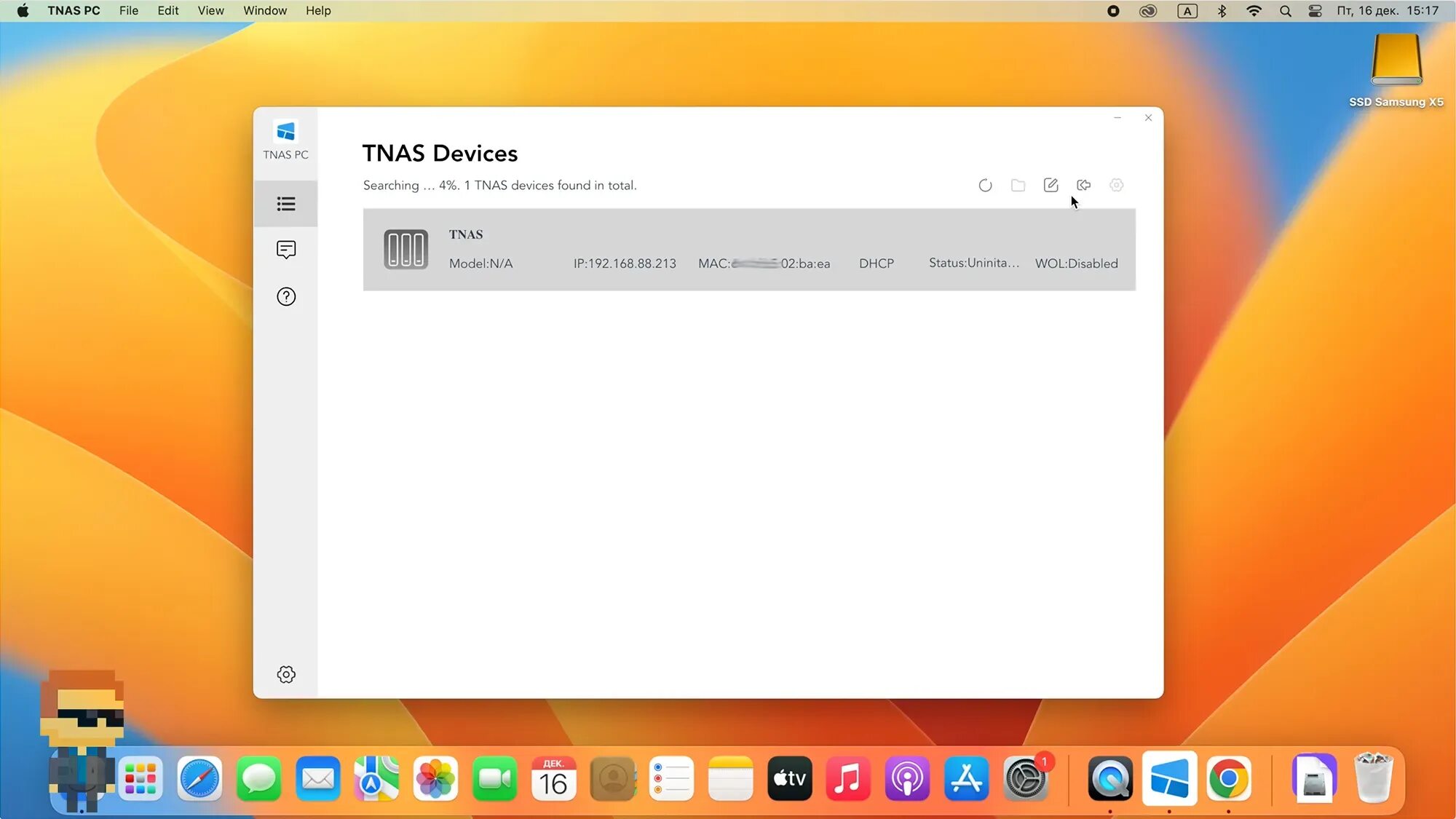Open Wi-Fi status in menu bar
The width and height of the screenshot is (1456, 819).
click(1254, 11)
